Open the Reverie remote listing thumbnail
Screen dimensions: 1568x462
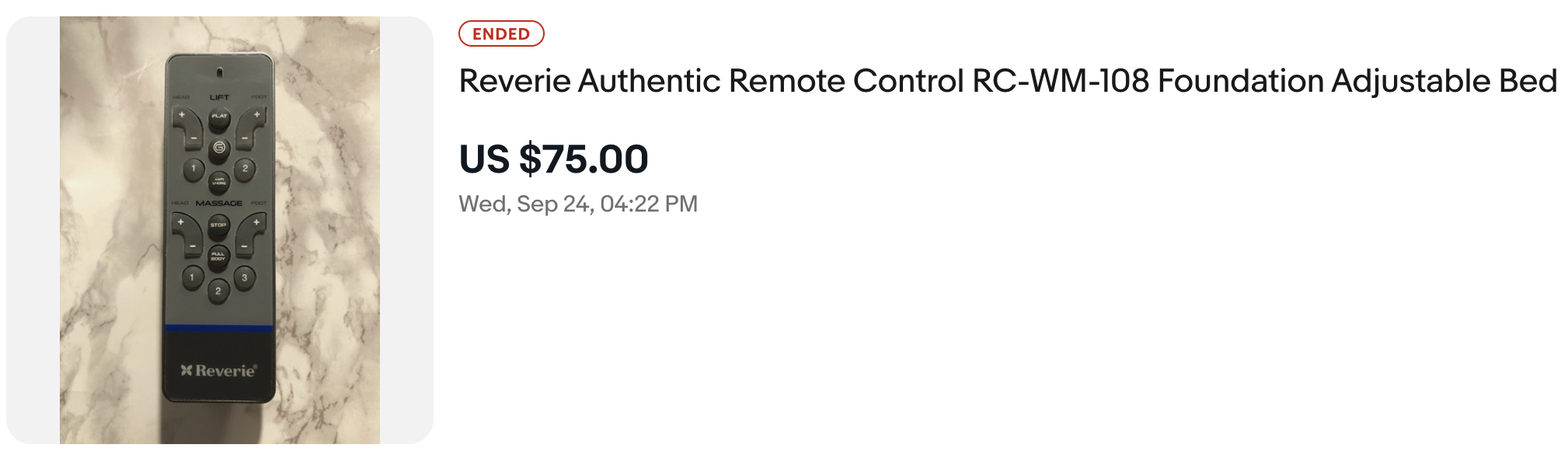220,230
